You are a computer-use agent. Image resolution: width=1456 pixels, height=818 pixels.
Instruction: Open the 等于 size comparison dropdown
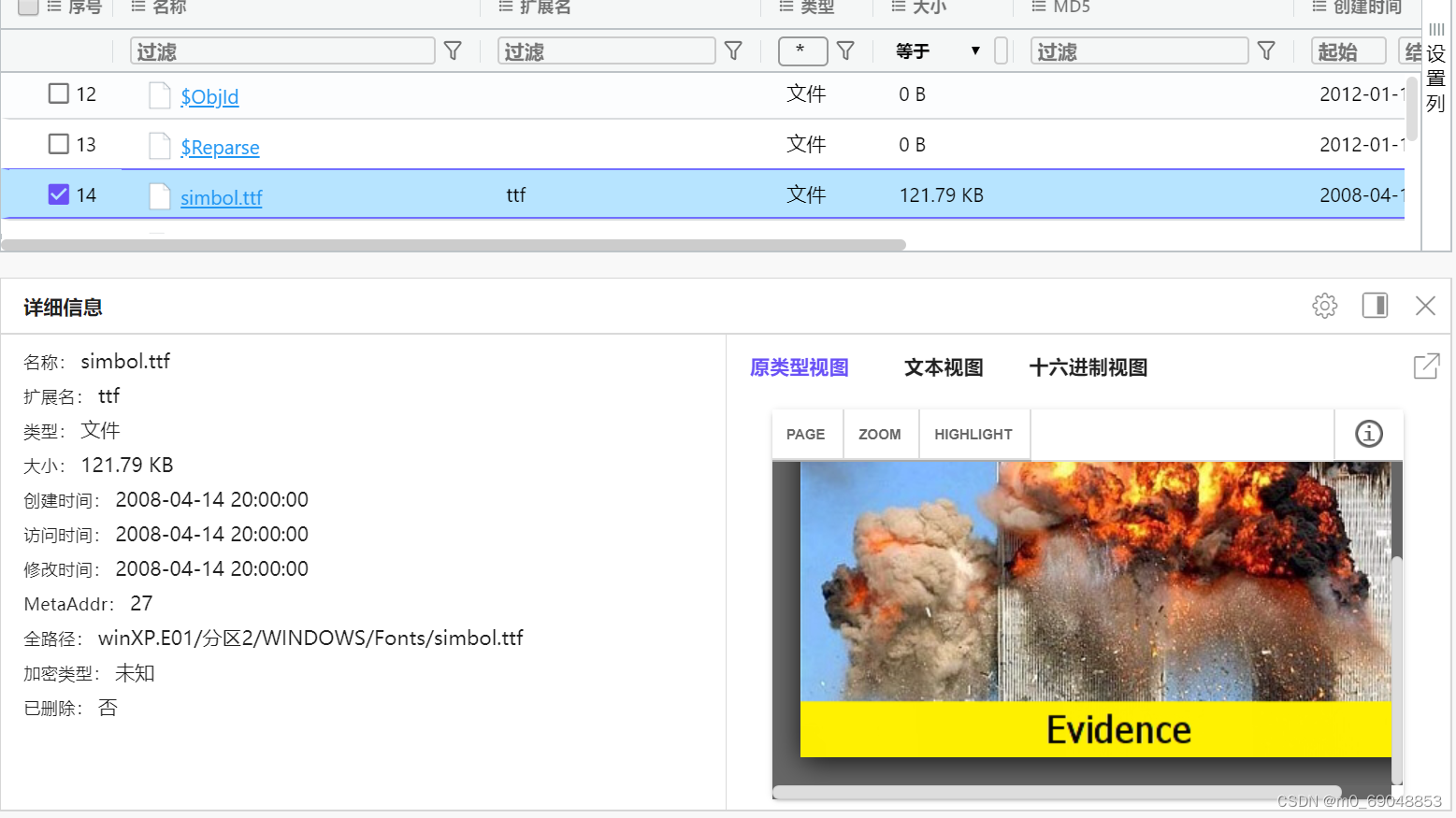point(938,50)
